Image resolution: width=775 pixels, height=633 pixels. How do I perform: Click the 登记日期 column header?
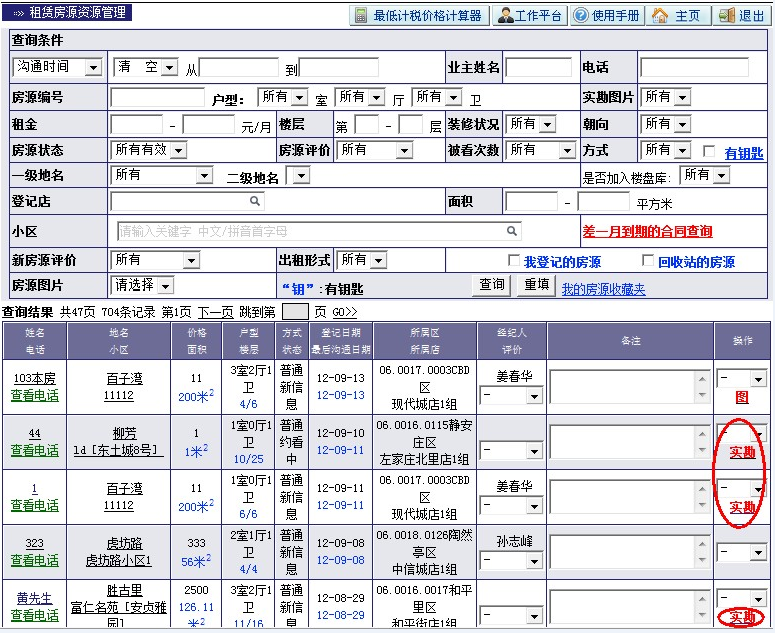coord(341,333)
